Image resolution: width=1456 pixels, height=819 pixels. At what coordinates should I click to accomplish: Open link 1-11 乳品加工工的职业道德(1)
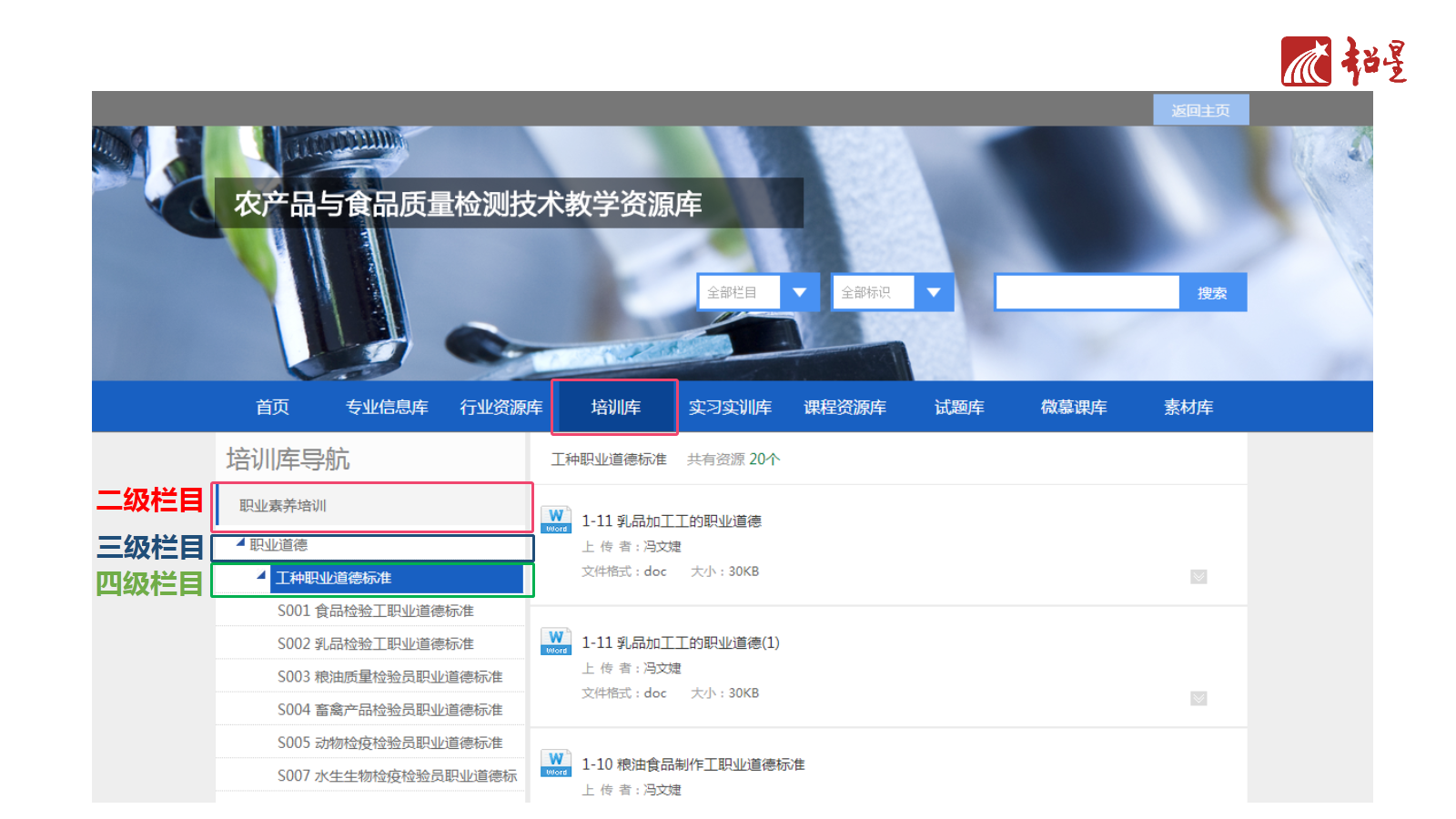point(681,642)
